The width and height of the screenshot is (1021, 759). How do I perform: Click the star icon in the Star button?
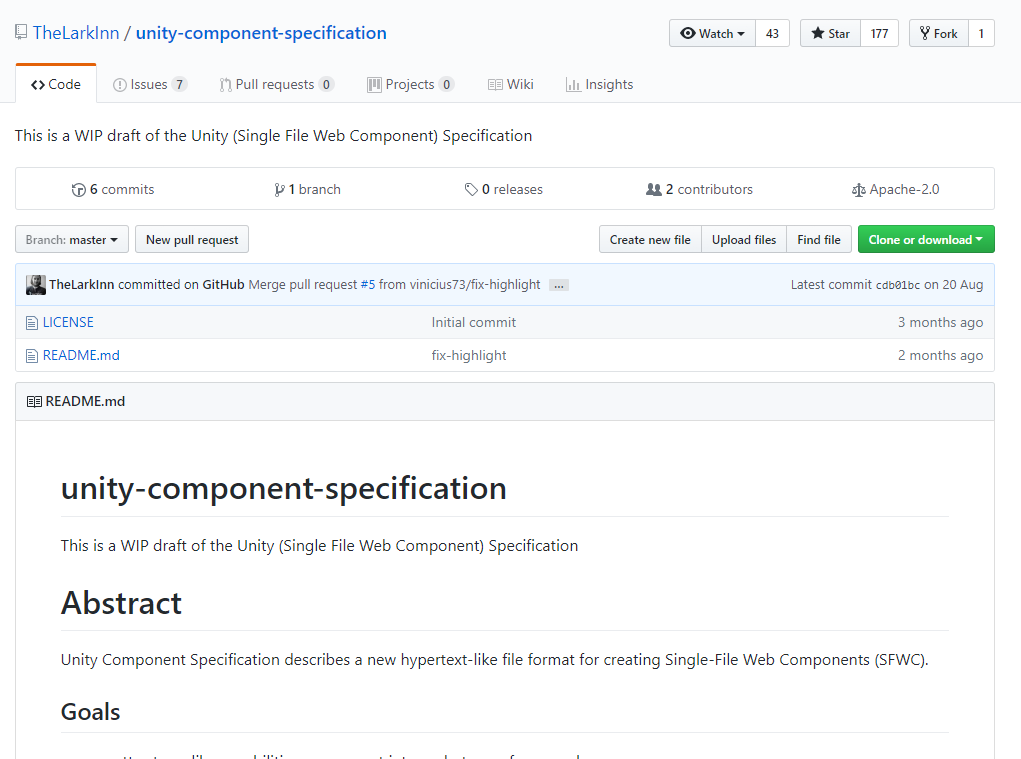click(818, 33)
